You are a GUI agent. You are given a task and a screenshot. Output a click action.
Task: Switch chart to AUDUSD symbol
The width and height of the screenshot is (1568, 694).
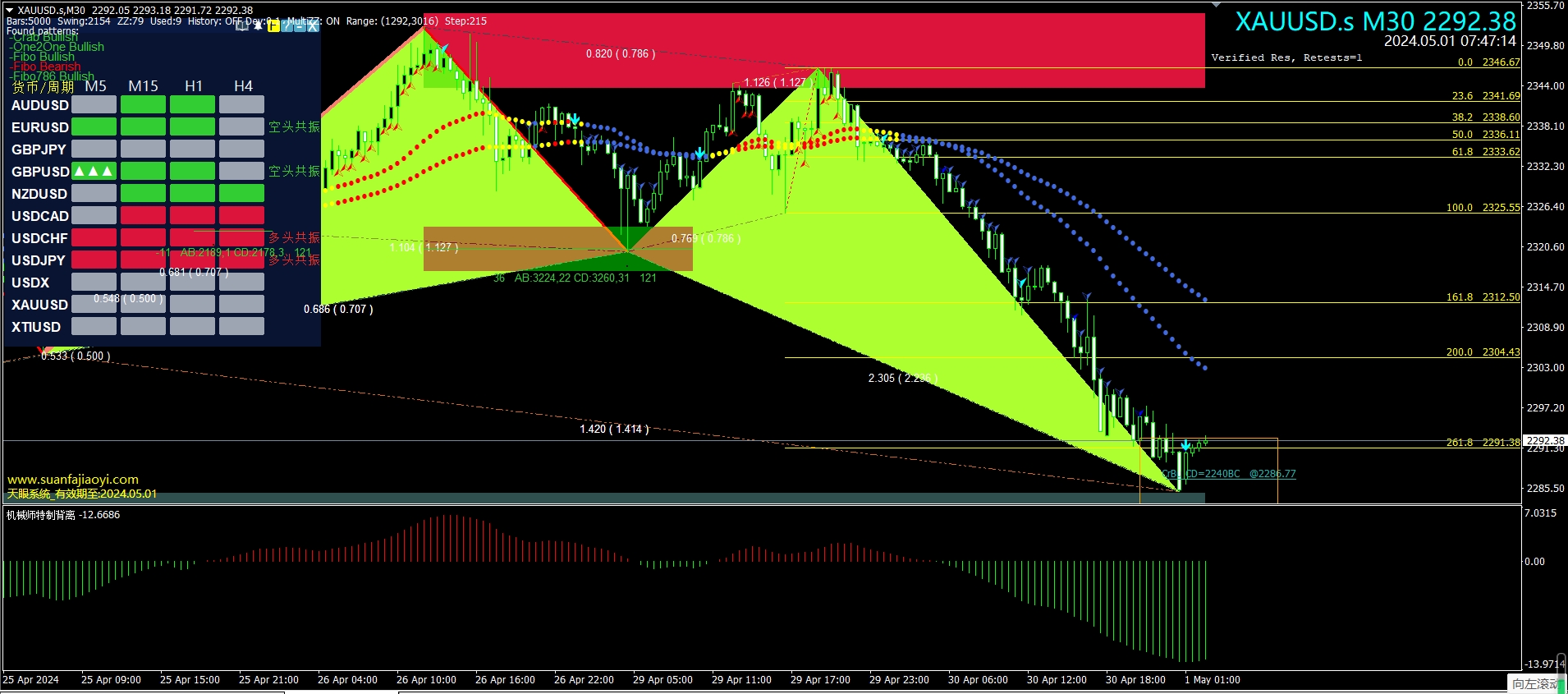(40, 105)
